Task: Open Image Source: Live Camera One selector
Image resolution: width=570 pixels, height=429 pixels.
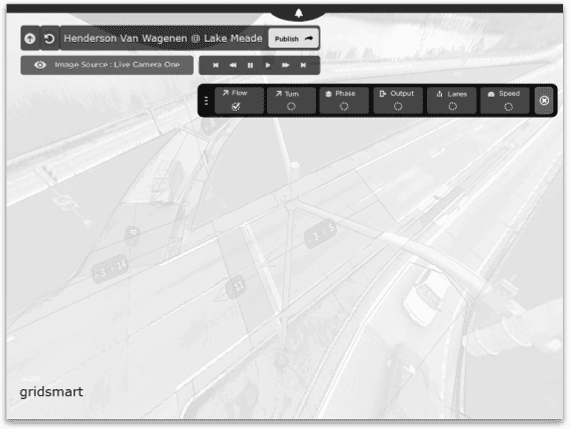Action: point(107,65)
